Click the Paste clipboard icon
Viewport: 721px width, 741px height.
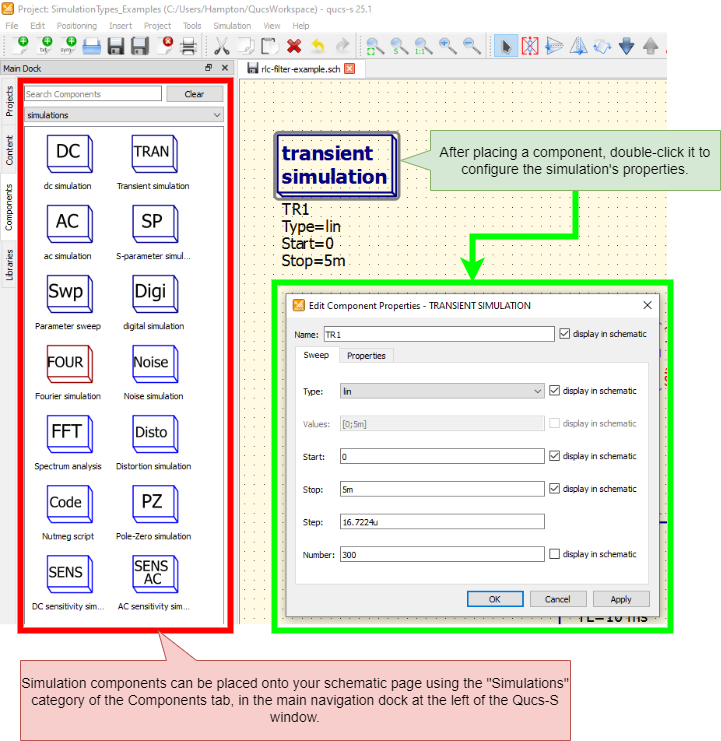pyautogui.click(x=270, y=46)
